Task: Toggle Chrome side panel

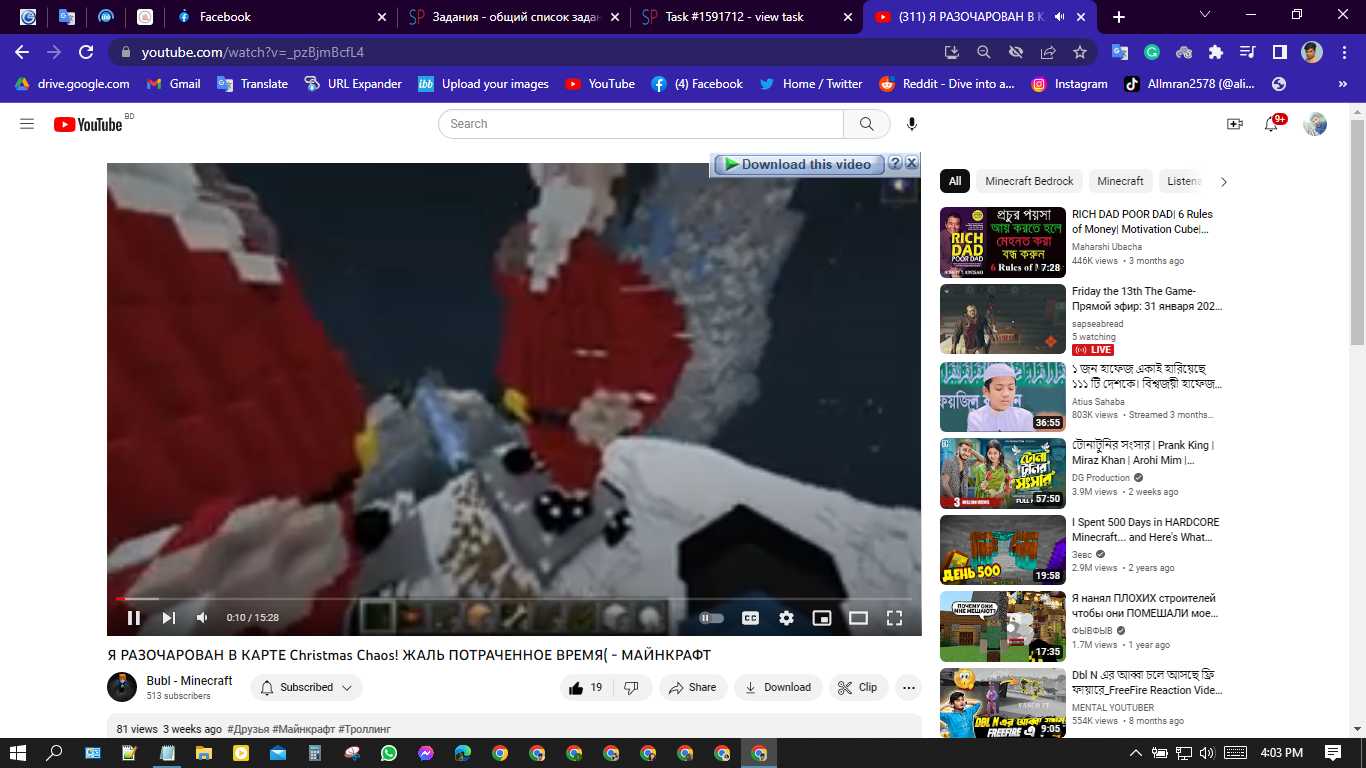Action: tap(1280, 52)
